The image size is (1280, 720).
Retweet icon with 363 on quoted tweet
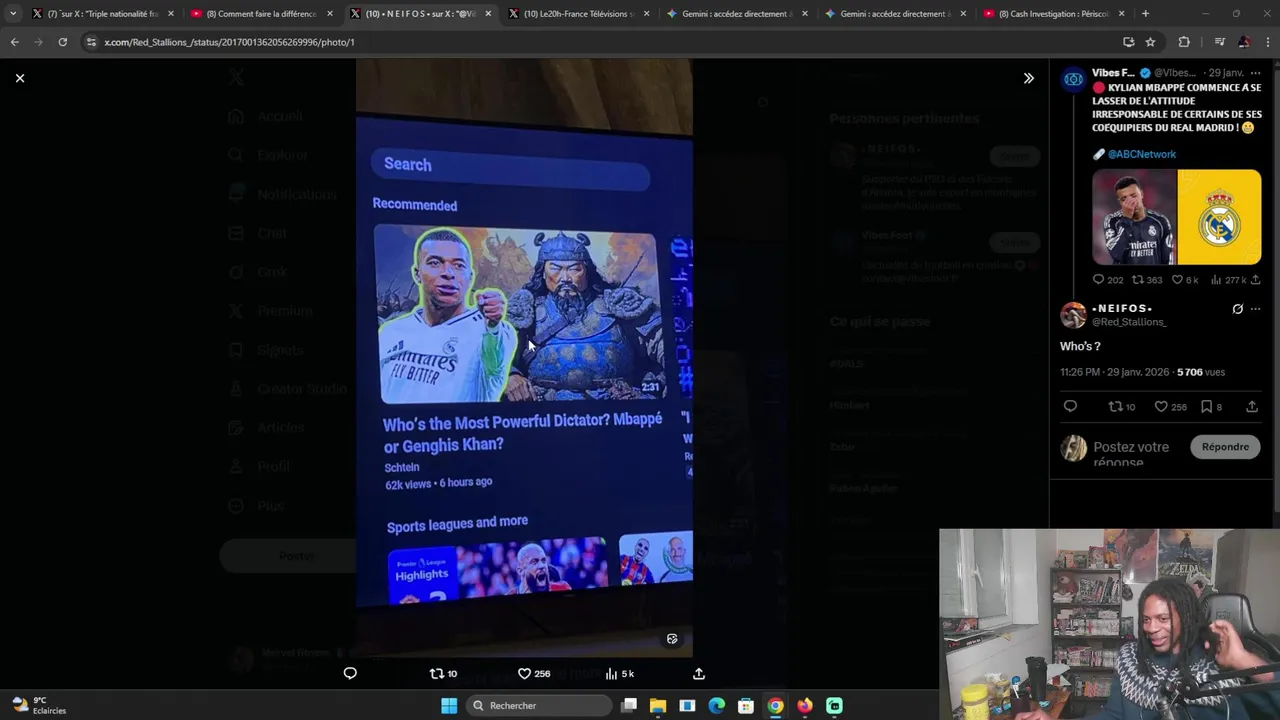[x=1137, y=280]
